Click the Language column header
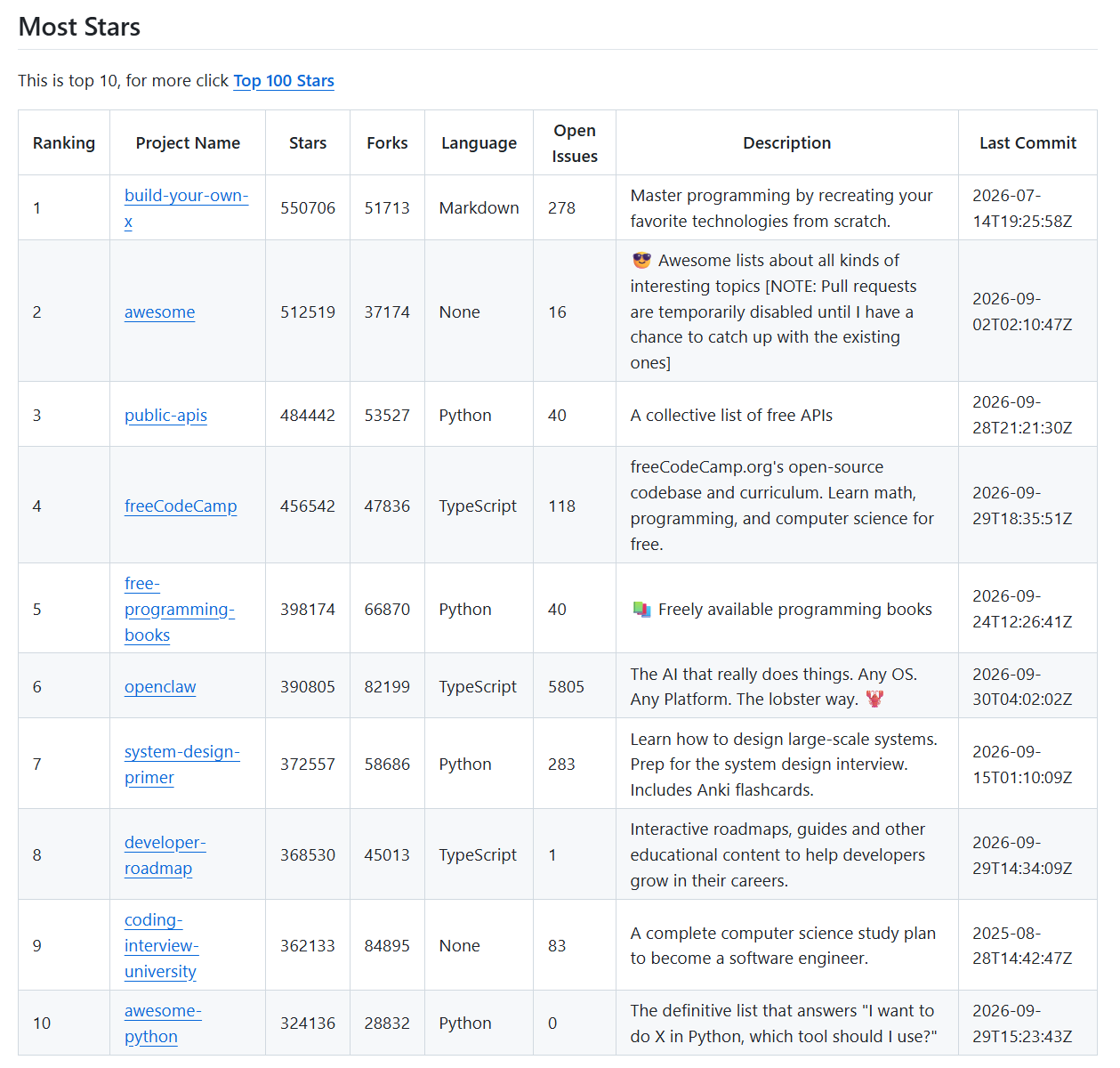 [479, 143]
